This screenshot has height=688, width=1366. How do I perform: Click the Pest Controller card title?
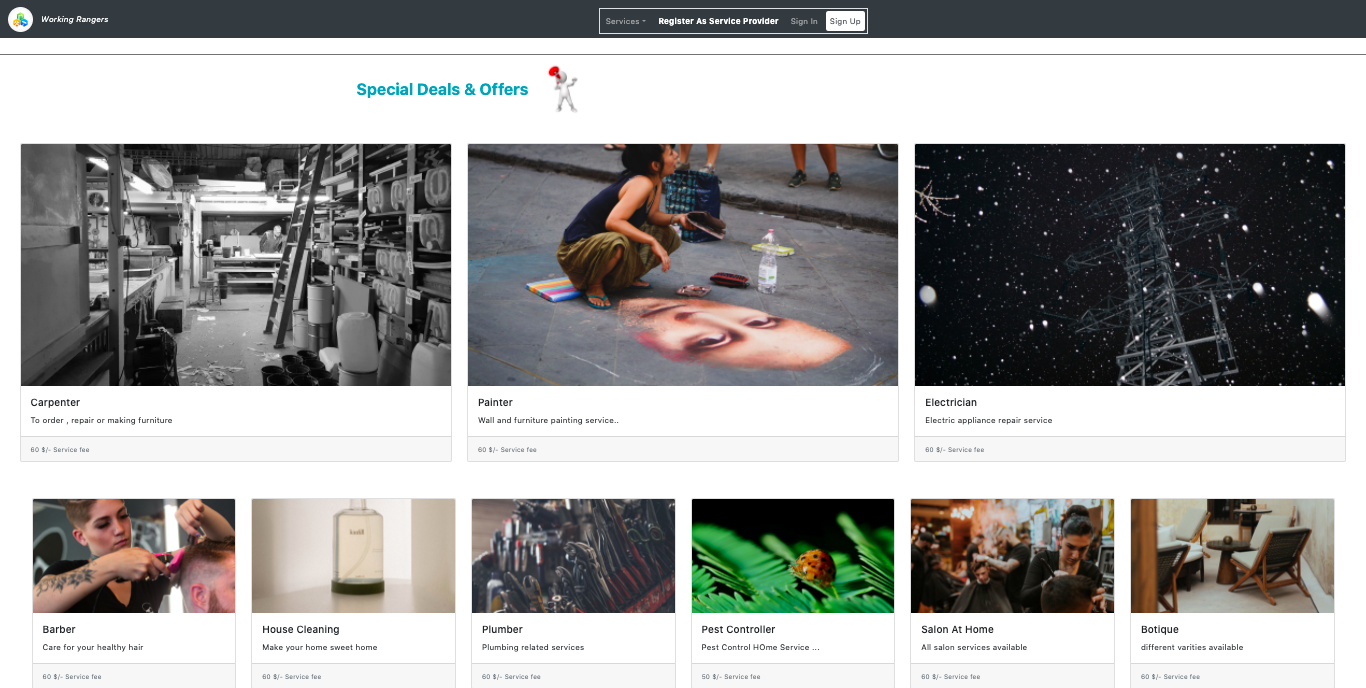tap(738, 630)
